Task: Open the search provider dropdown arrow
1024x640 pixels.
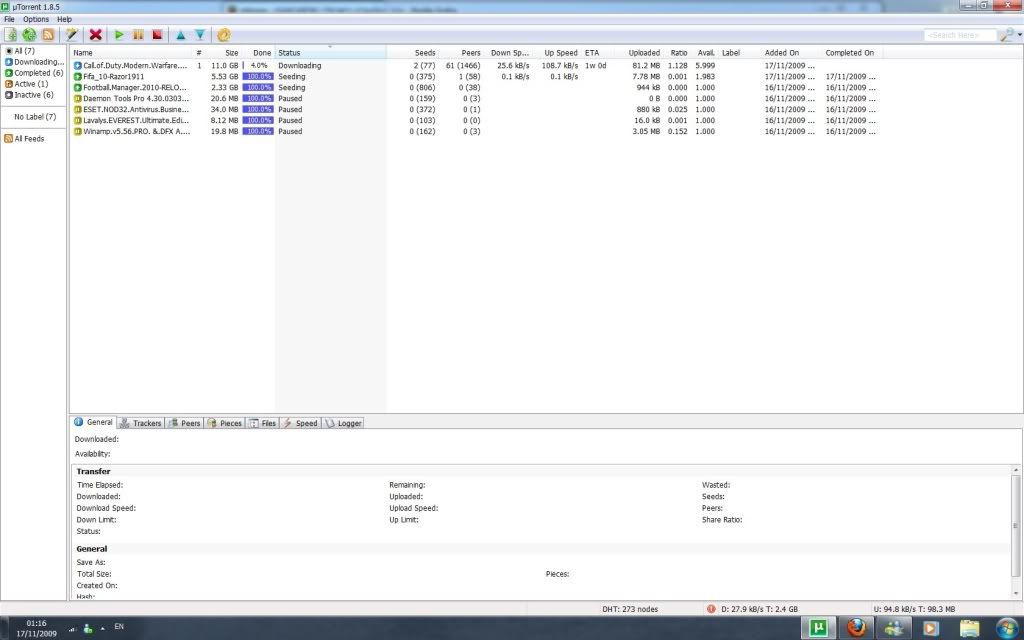Action: coord(1019,35)
